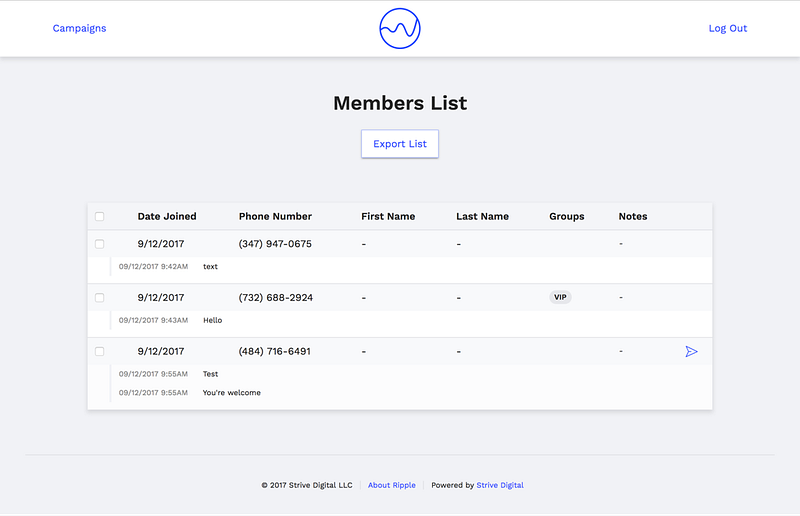Open the About Ripple footer link
800x516 pixels.
[392, 485]
